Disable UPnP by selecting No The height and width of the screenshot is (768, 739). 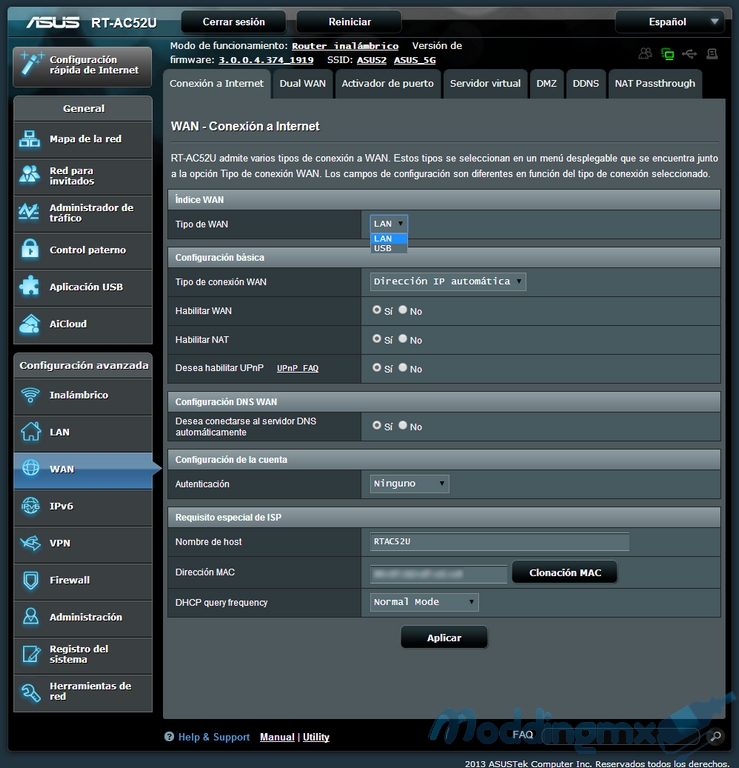[403, 367]
